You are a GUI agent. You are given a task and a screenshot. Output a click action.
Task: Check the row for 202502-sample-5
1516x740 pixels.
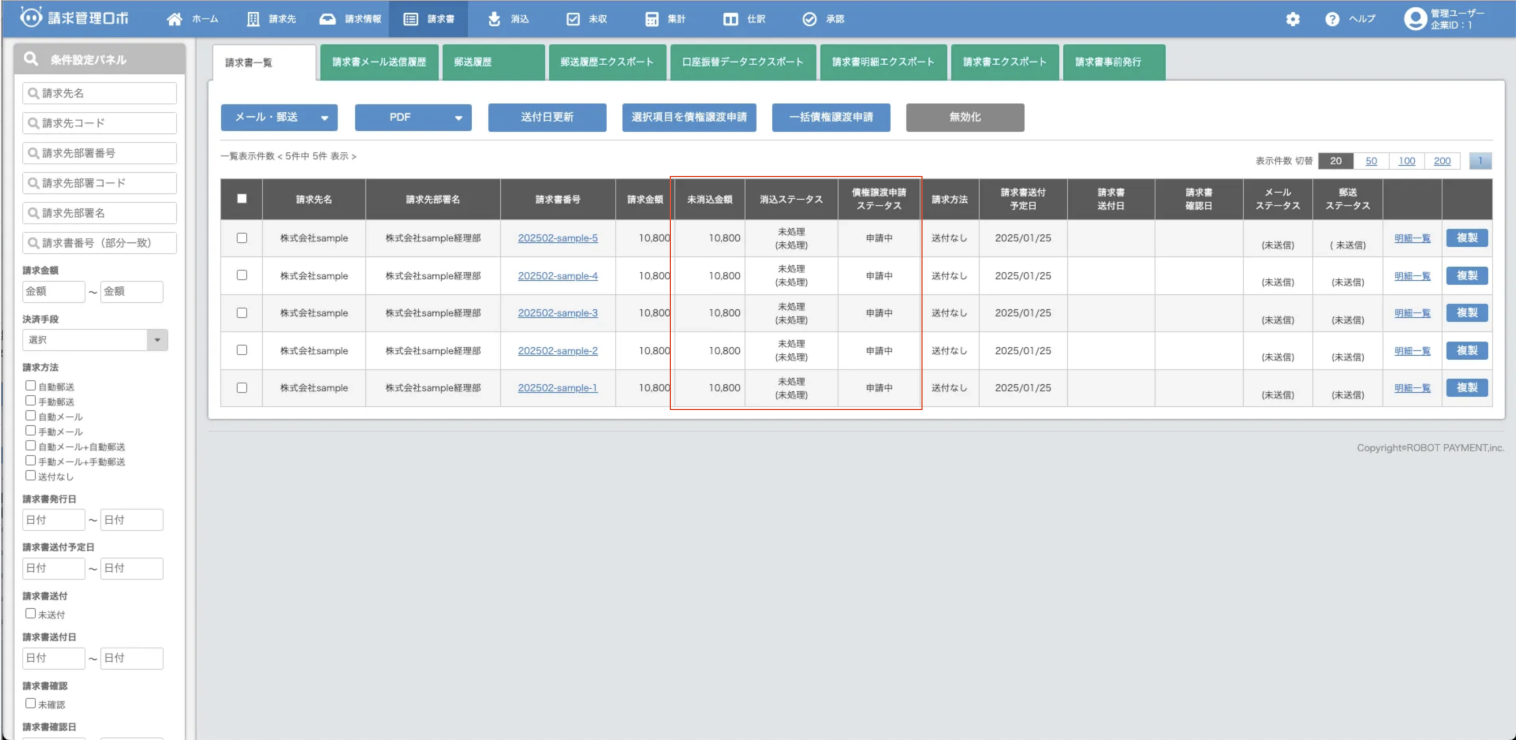click(x=241, y=238)
